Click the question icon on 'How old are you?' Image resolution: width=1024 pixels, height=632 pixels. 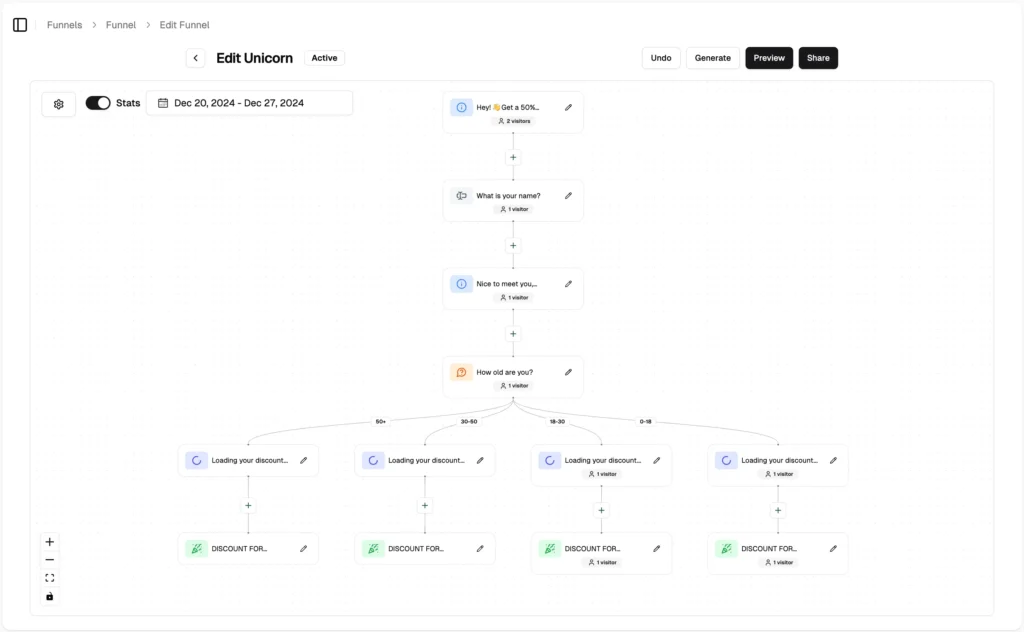pyautogui.click(x=461, y=372)
